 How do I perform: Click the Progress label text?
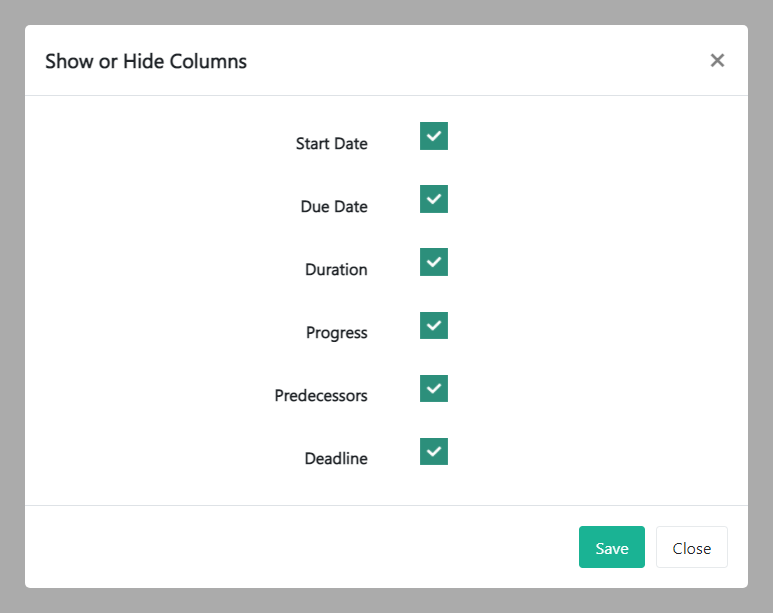pyautogui.click(x=336, y=333)
